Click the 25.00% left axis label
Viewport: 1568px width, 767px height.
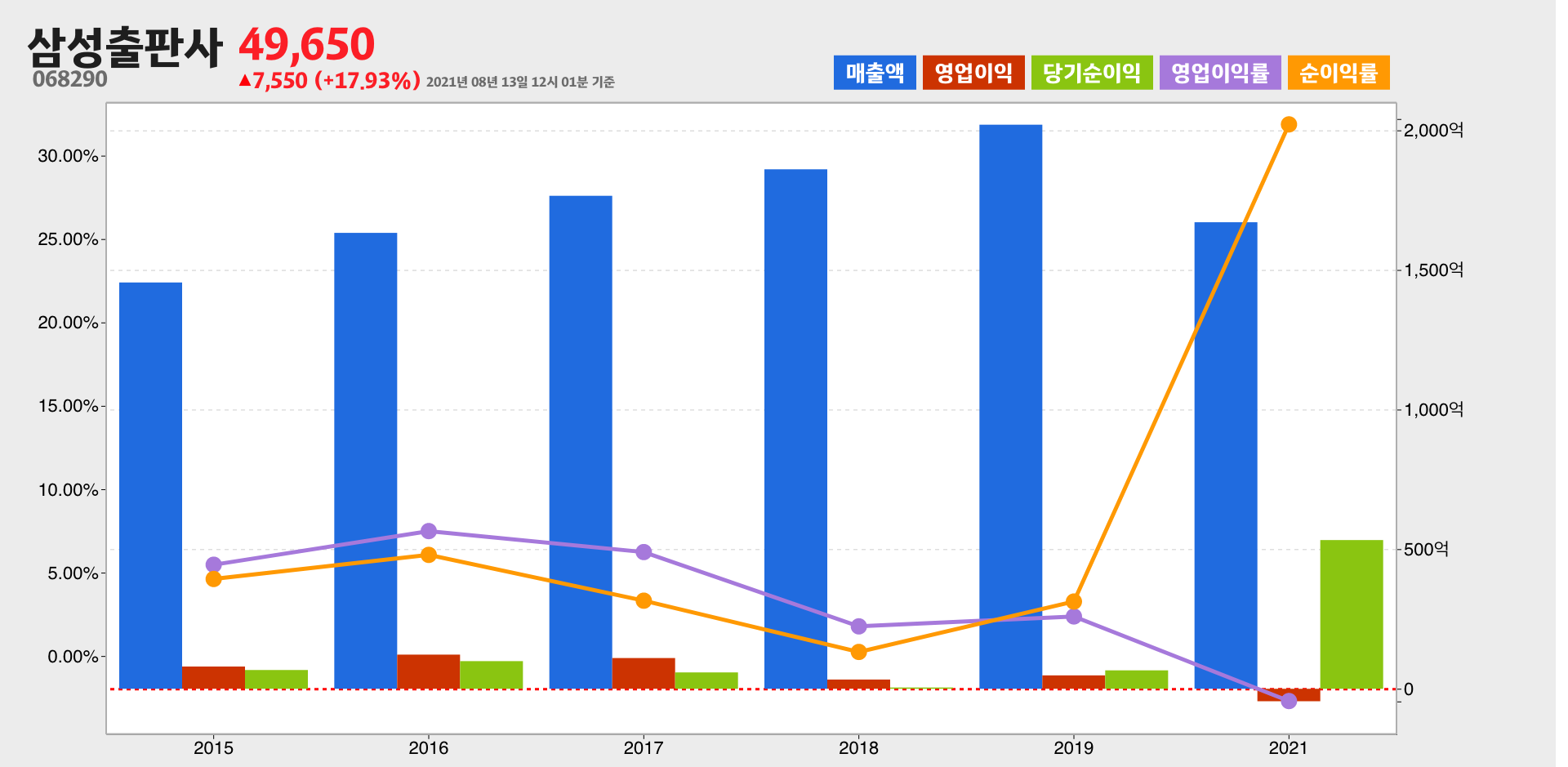68,239
